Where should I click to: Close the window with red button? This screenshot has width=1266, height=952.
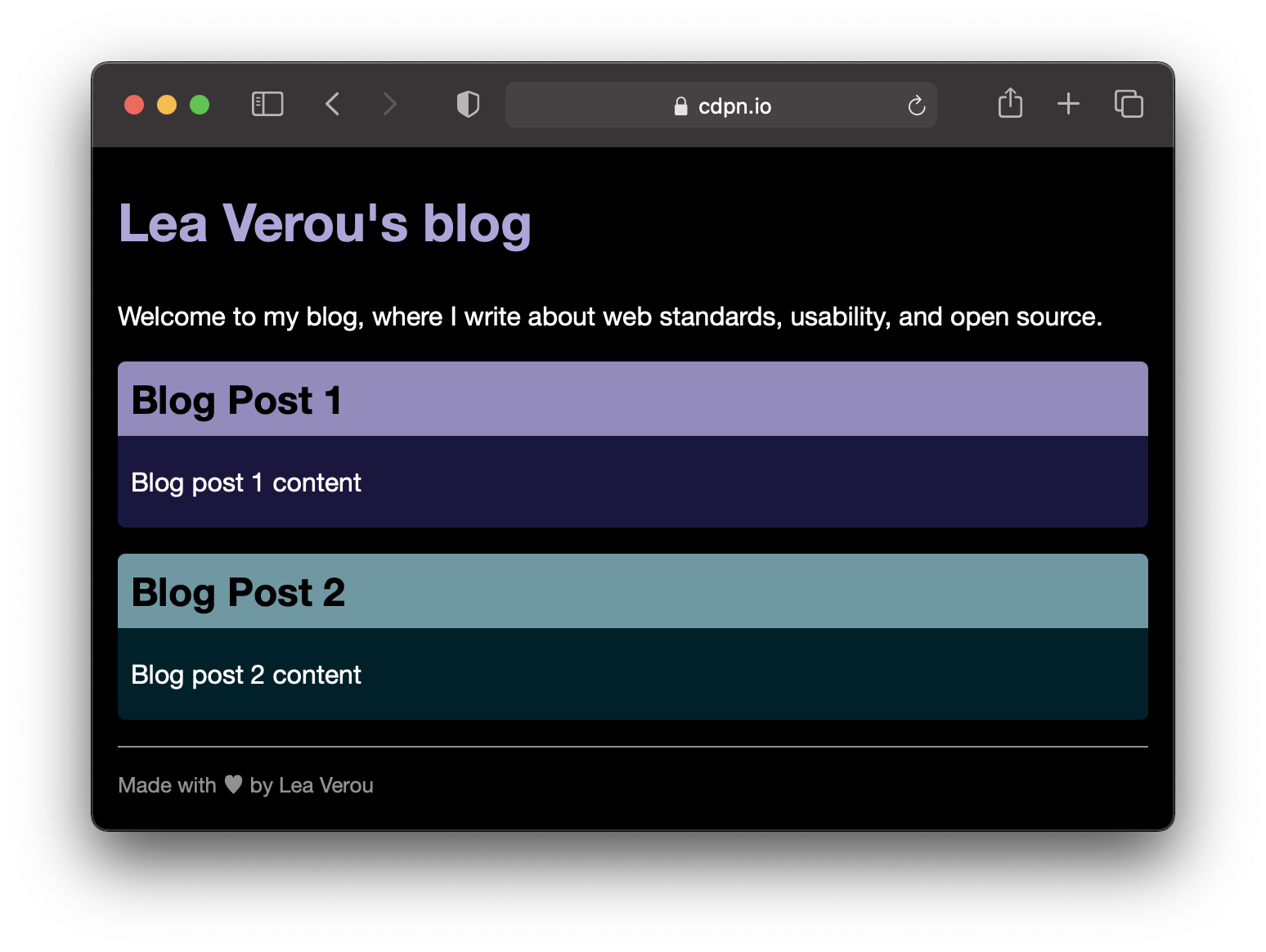coord(134,105)
